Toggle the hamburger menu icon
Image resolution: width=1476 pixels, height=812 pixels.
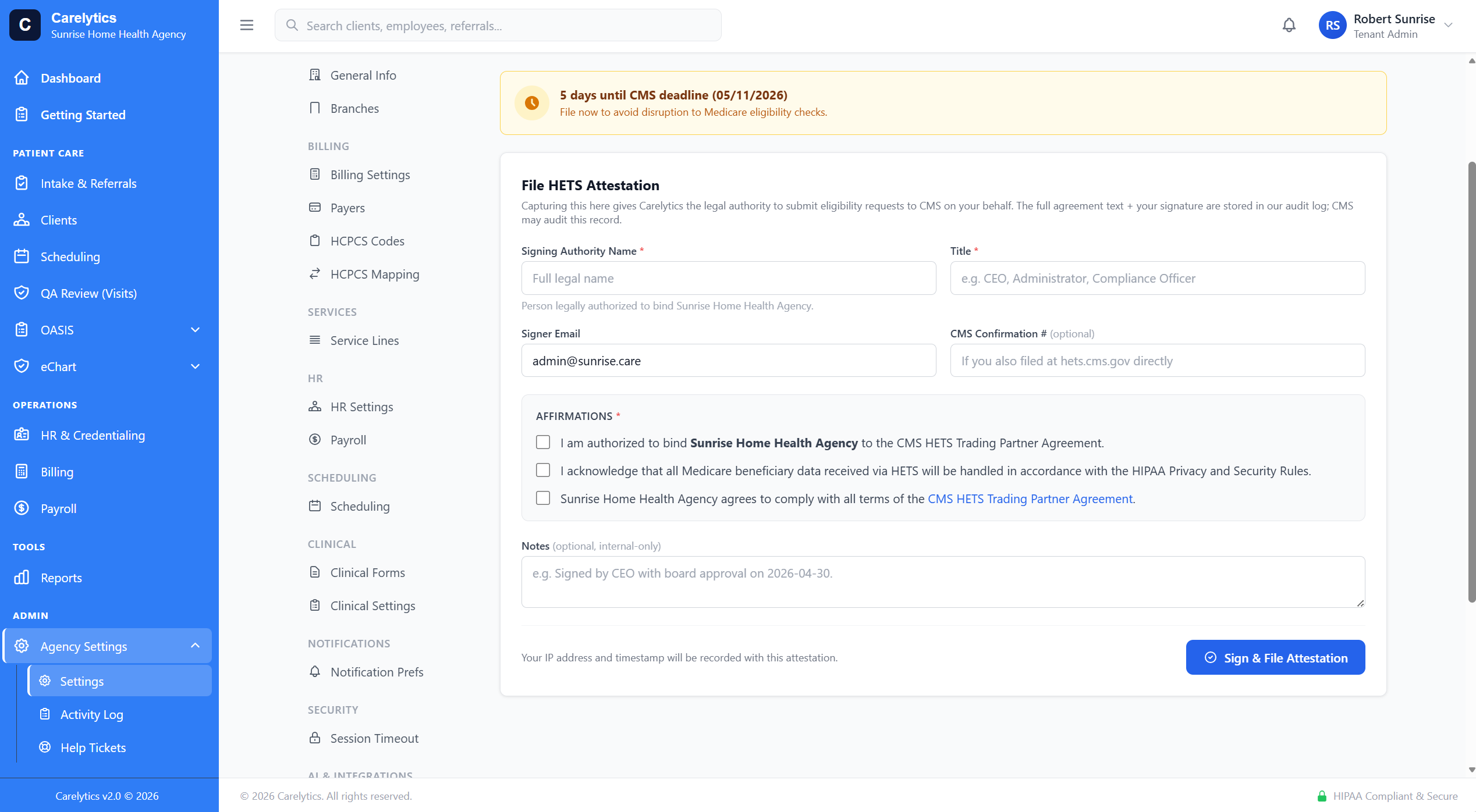(x=247, y=25)
